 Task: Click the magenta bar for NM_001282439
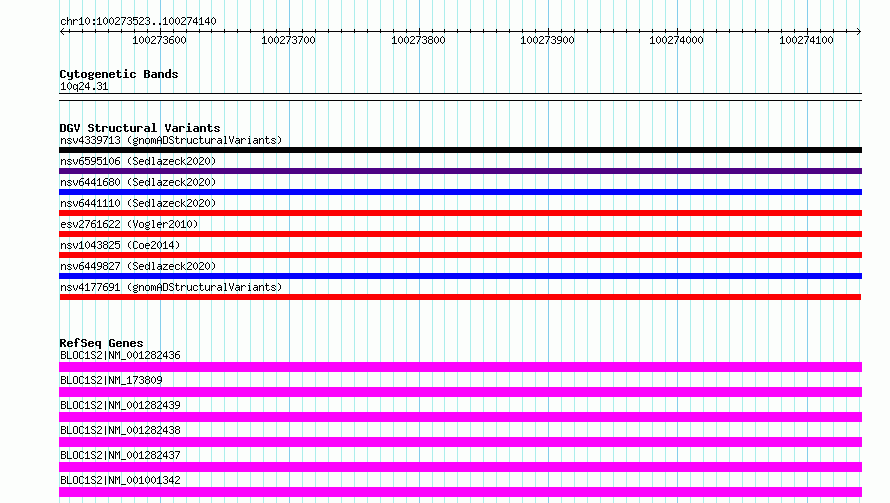coord(460,417)
